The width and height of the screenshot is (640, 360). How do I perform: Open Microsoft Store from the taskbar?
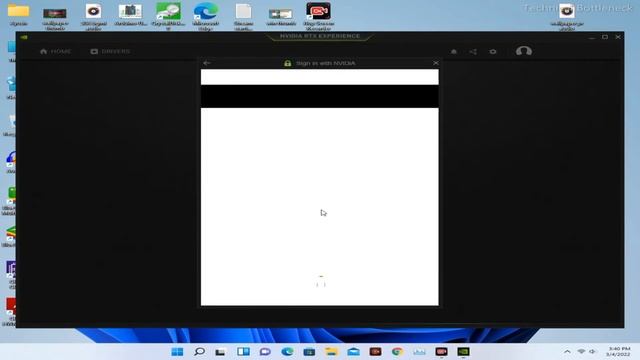tap(309, 351)
